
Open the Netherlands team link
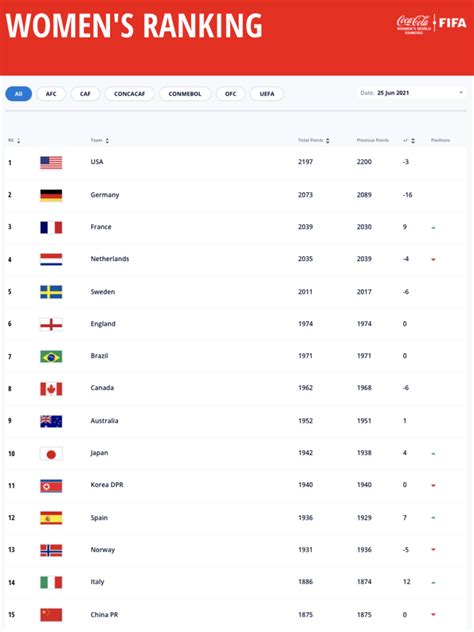pos(110,259)
